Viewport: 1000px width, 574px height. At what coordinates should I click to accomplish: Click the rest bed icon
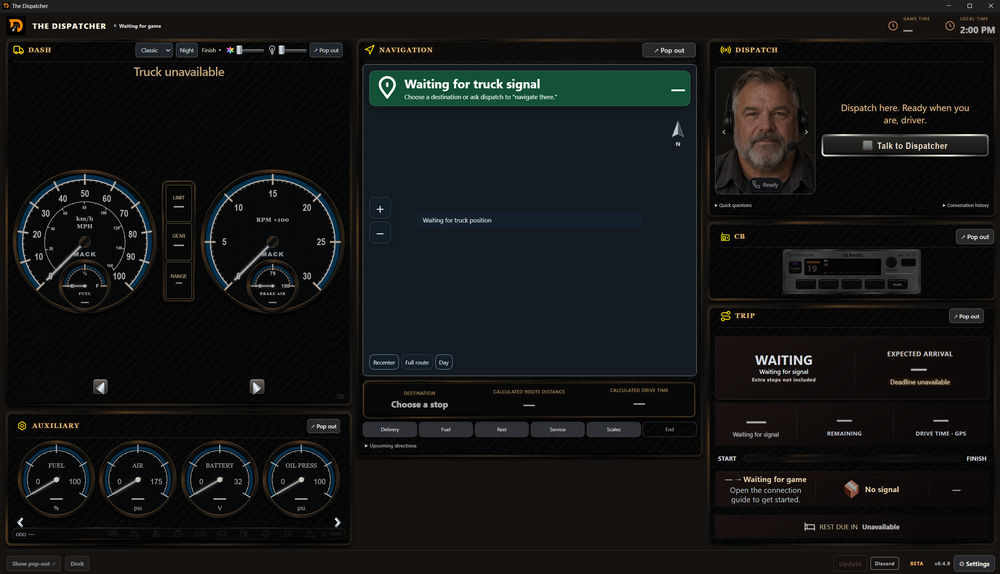(809, 527)
